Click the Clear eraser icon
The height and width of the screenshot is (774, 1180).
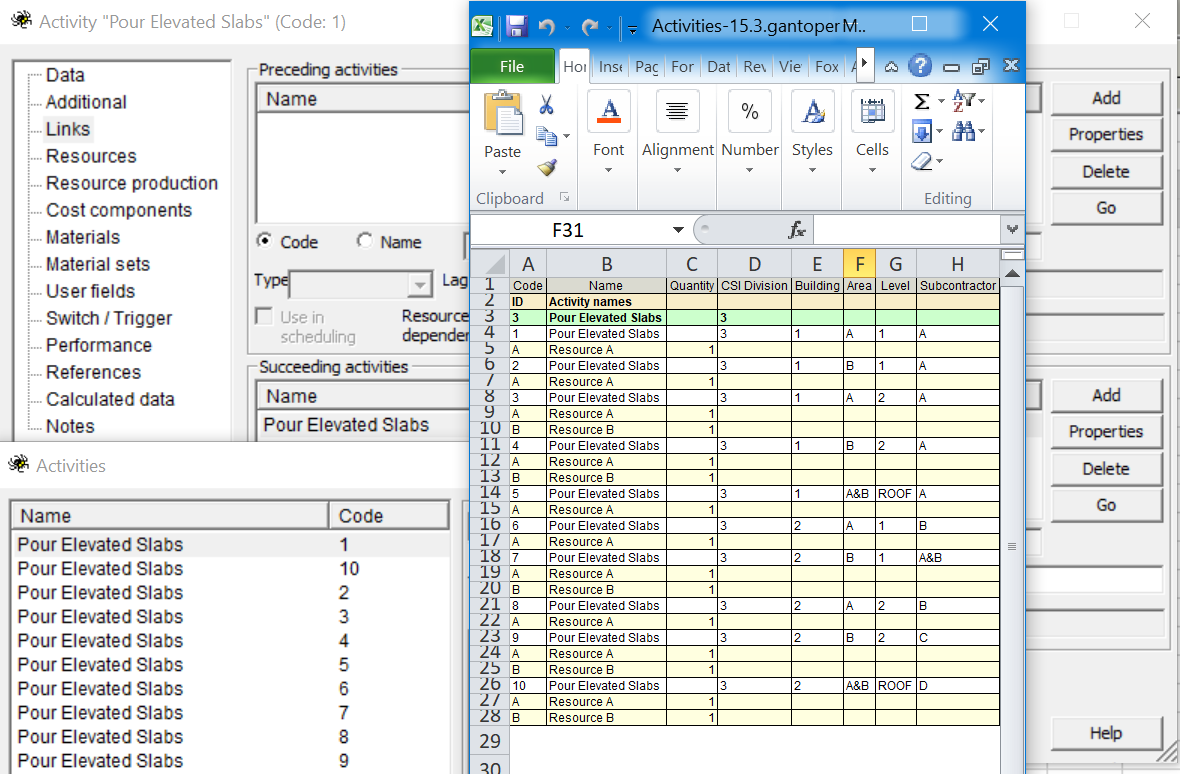[922, 161]
